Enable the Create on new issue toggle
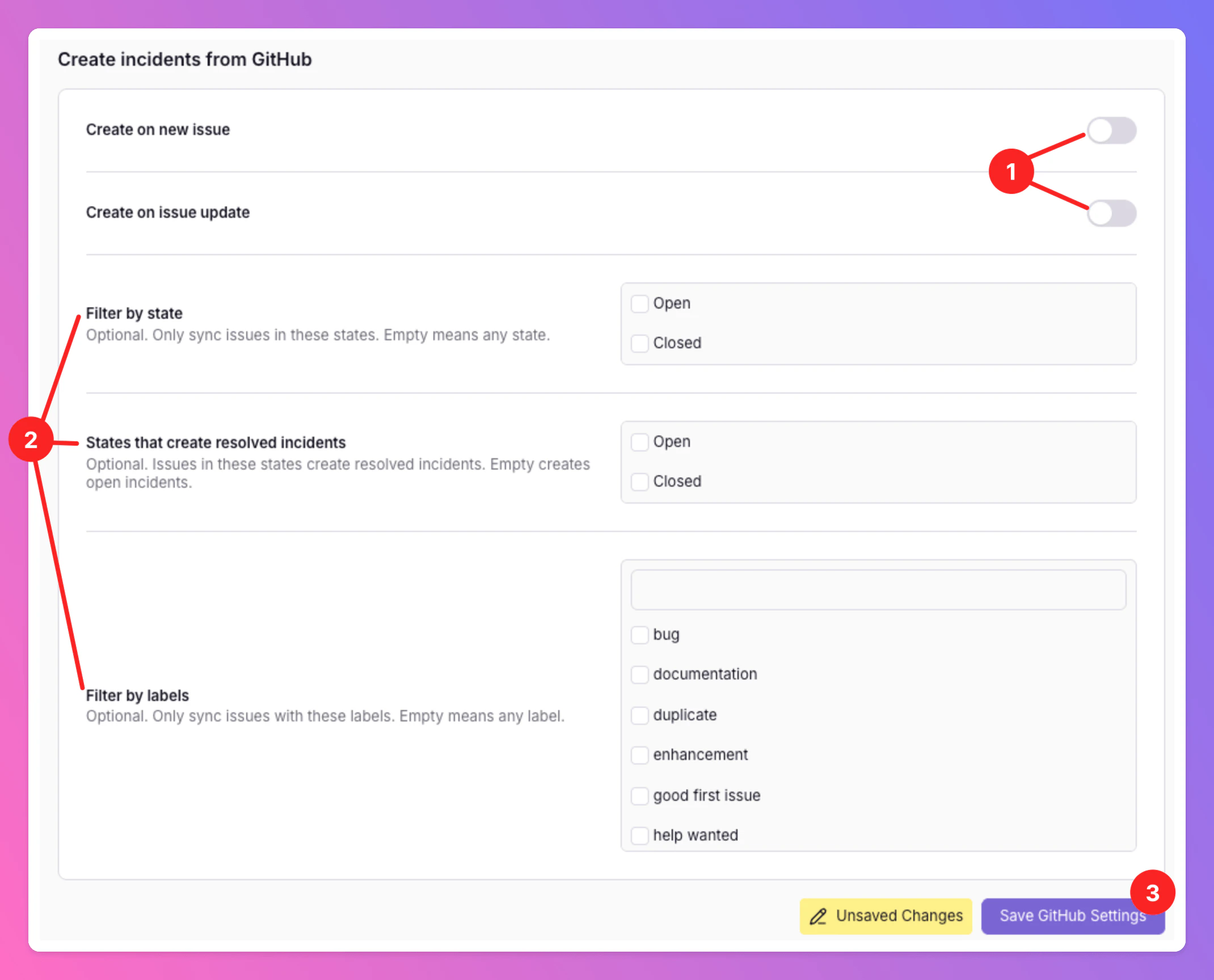1214x980 pixels. (1111, 131)
